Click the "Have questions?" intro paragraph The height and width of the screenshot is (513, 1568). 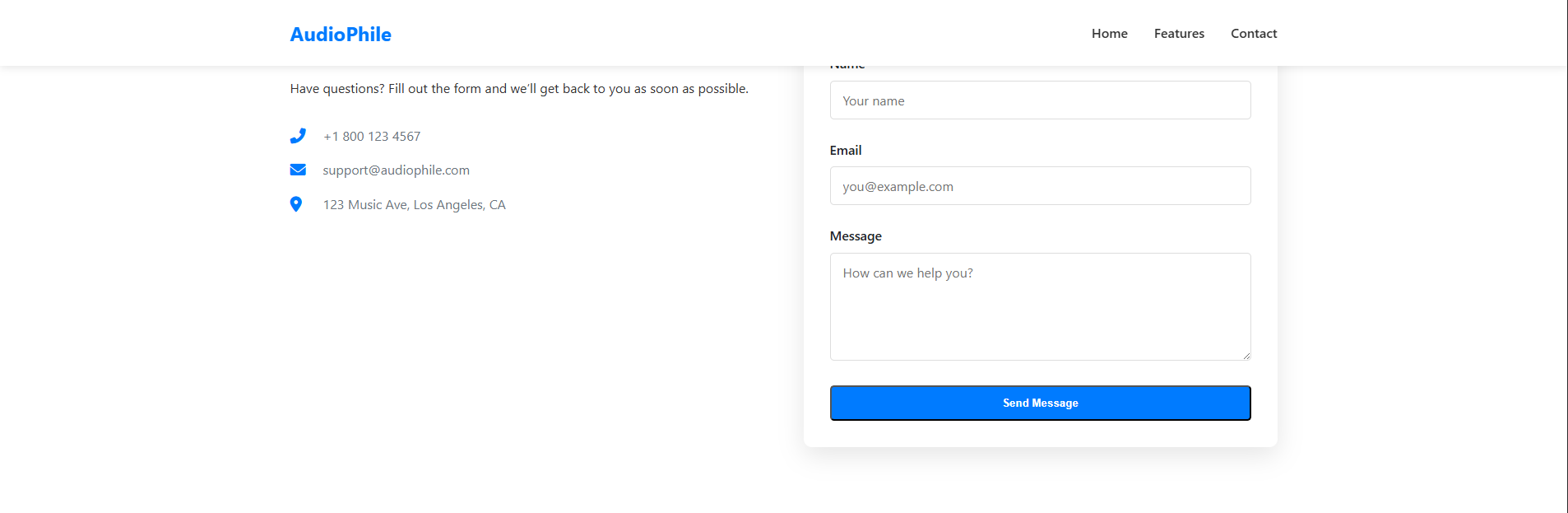(519, 89)
